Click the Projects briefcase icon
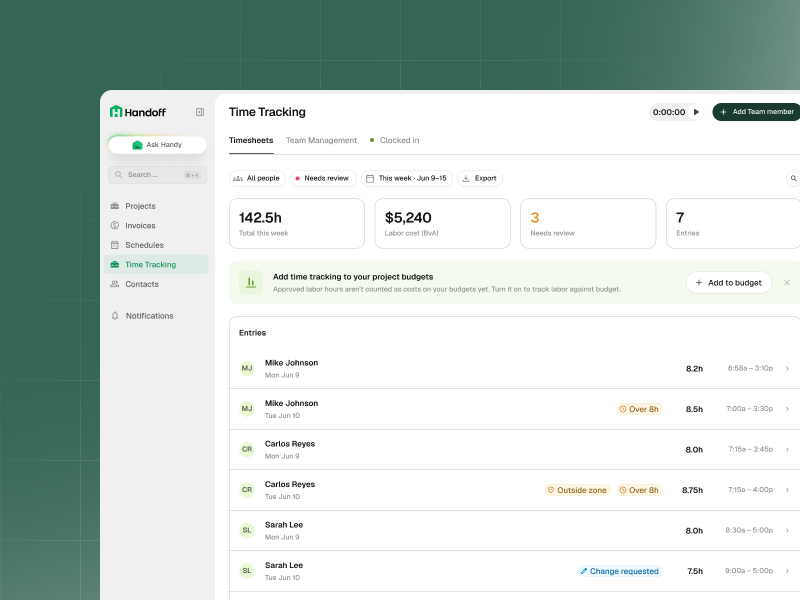 point(115,206)
